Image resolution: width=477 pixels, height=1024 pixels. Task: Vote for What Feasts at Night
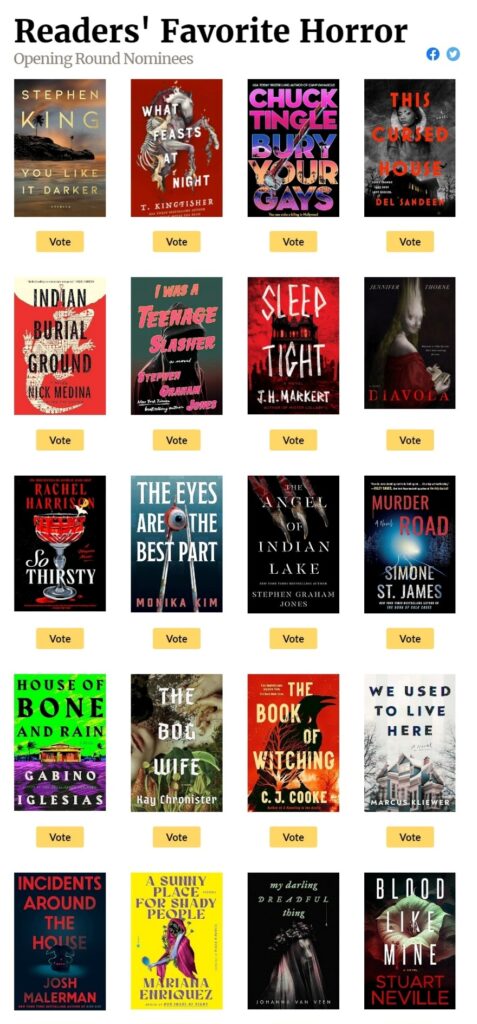[x=176, y=242]
